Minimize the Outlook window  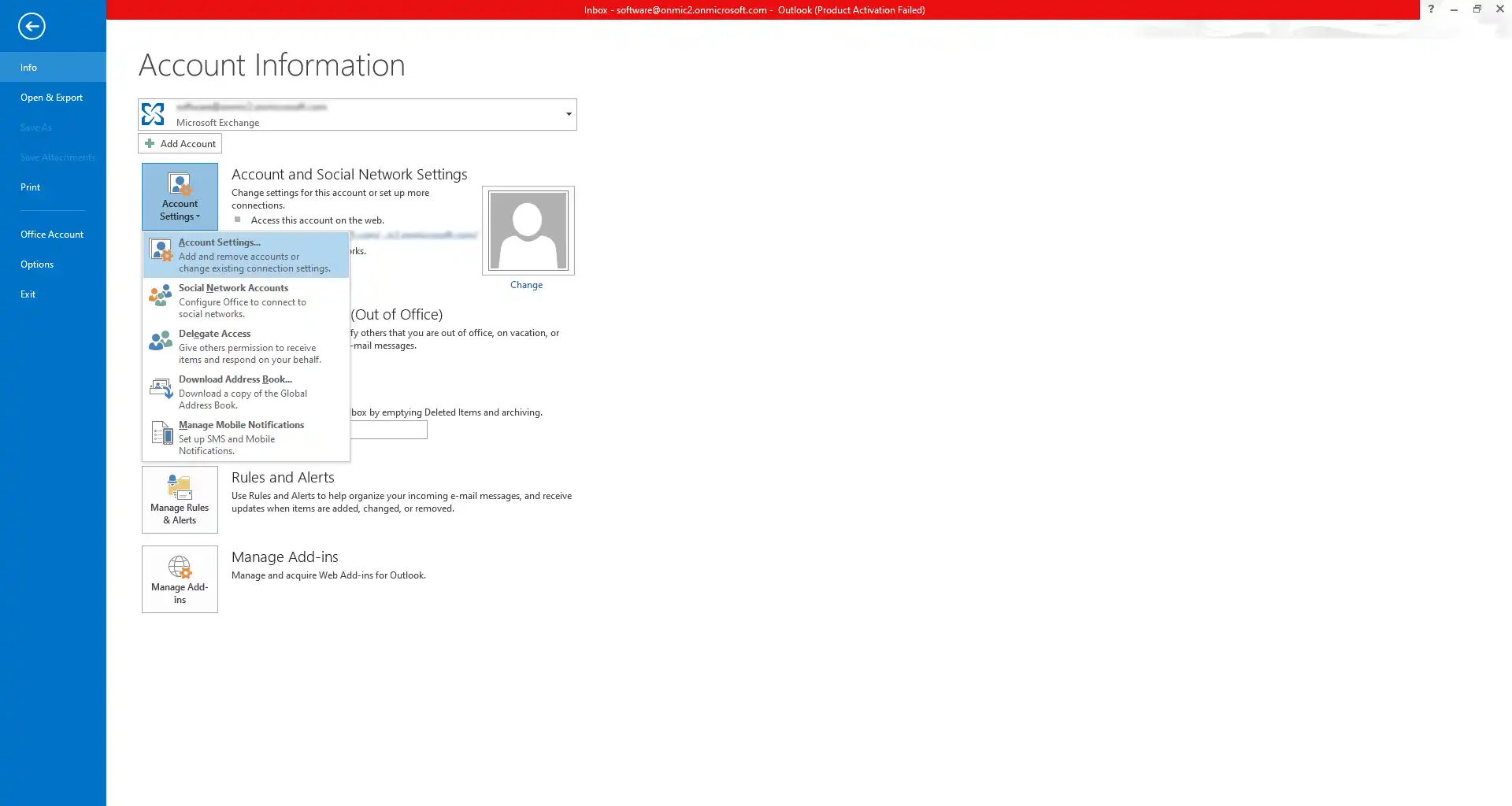pyautogui.click(x=1454, y=9)
